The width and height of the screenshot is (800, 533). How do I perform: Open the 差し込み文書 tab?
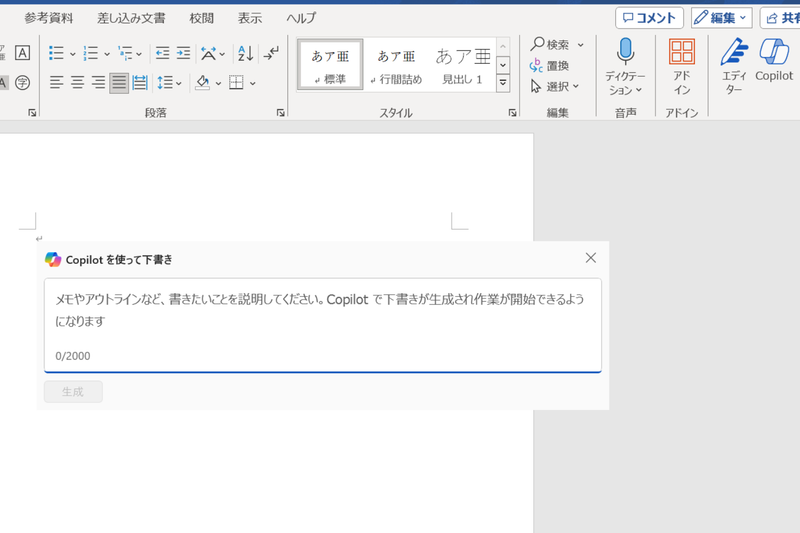pyautogui.click(x=131, y=18)
